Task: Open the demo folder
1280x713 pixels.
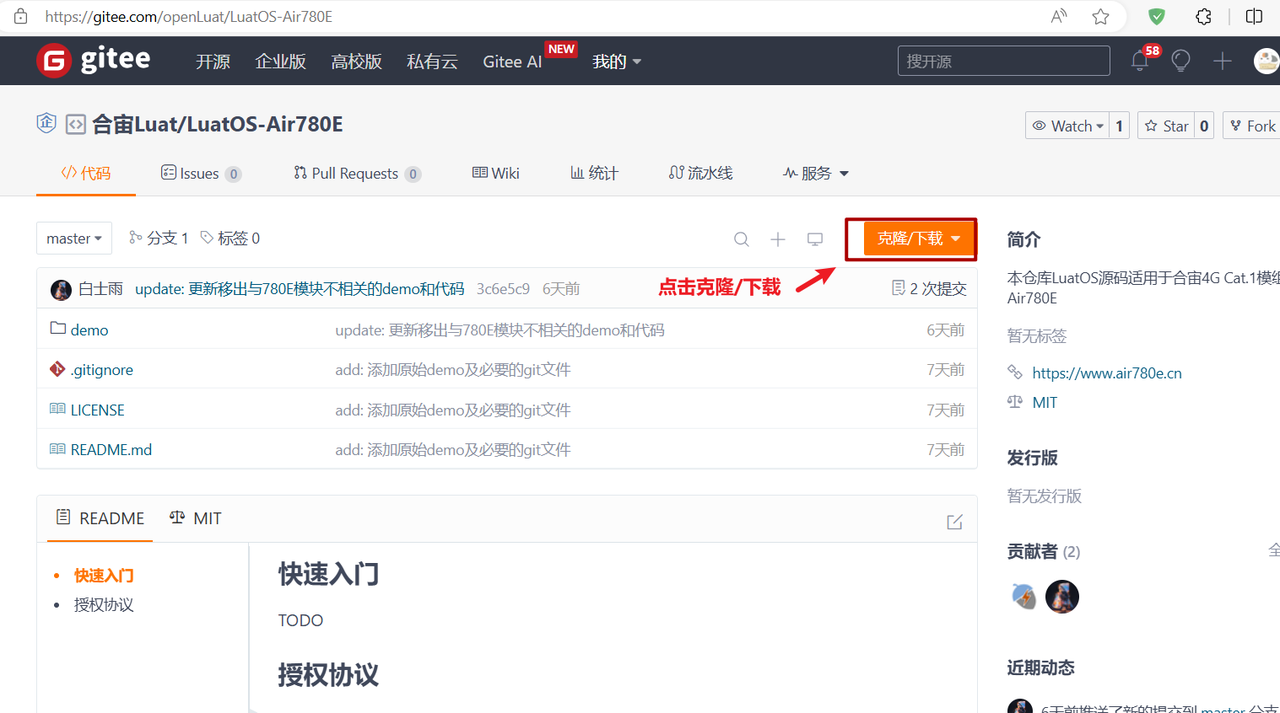Action: 90,329
